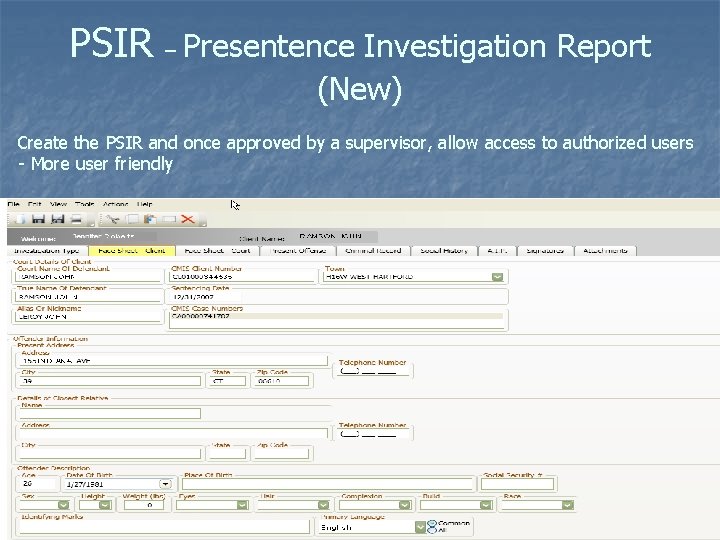
Task: Expand the Build dropdown
Action: (486, 505)
